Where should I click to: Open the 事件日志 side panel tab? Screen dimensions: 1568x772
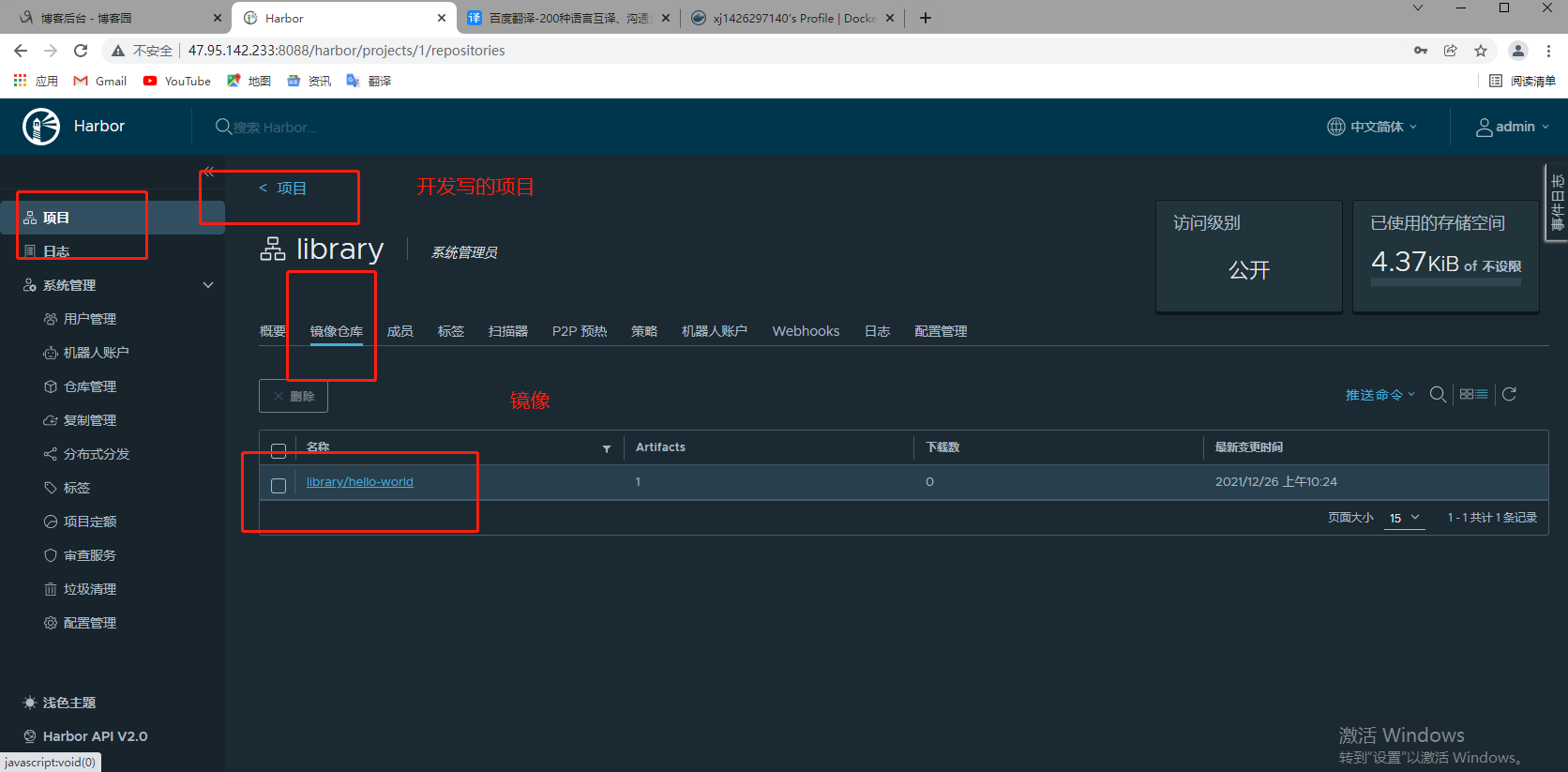[1558, 203]
